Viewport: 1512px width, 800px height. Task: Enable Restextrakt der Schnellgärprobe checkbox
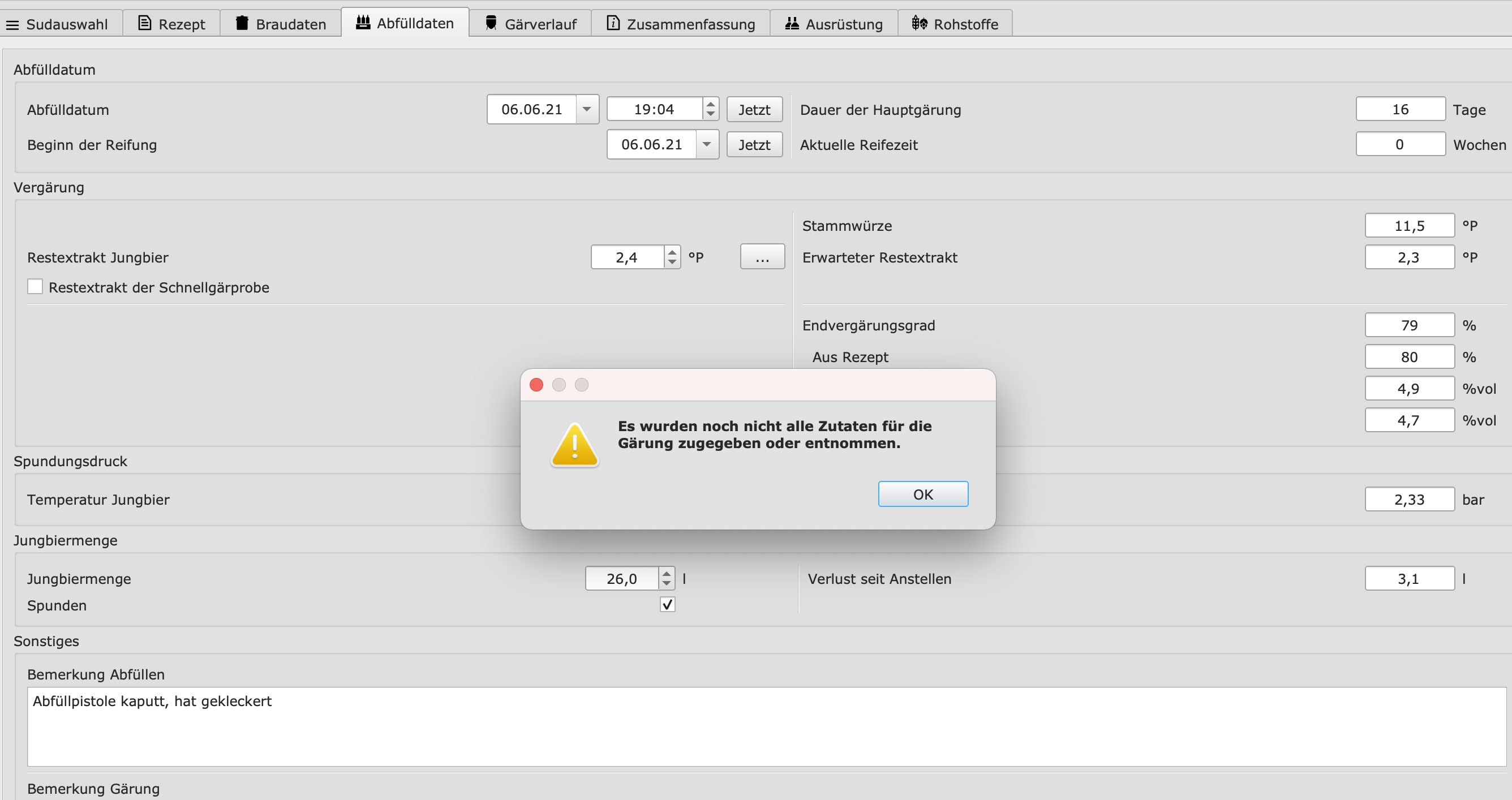click(35, 286)
